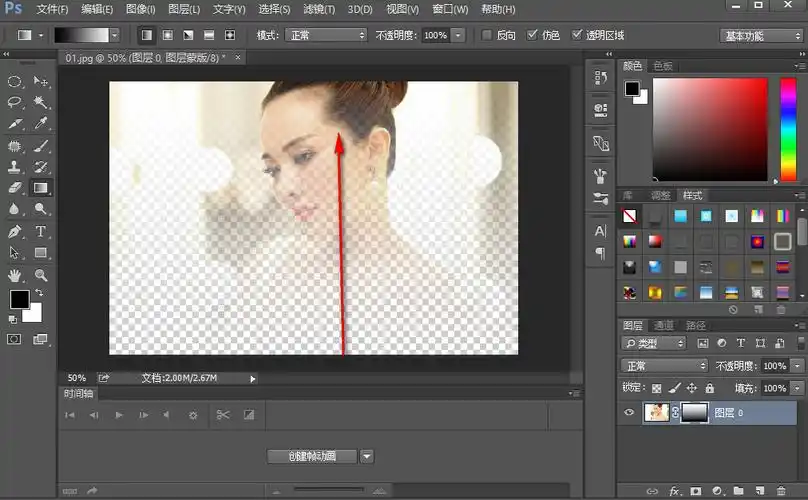The height and width of the screenshot is (500, 808).
Task: Choose the radial gradient style icon
Action: pyautogui.click(x=167, y=35)
